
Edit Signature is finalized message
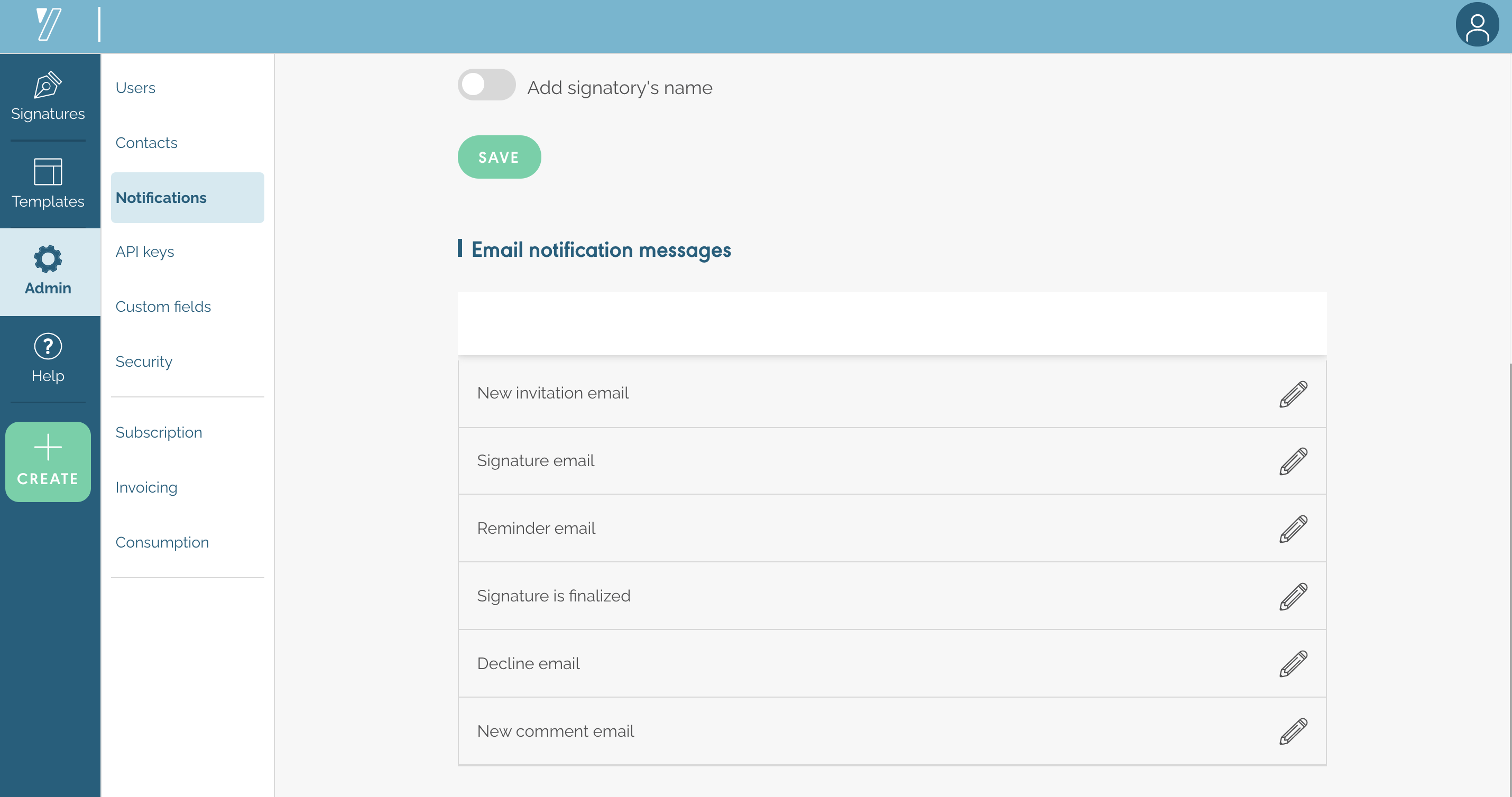pyautogui.click(x=1293, y=596)
